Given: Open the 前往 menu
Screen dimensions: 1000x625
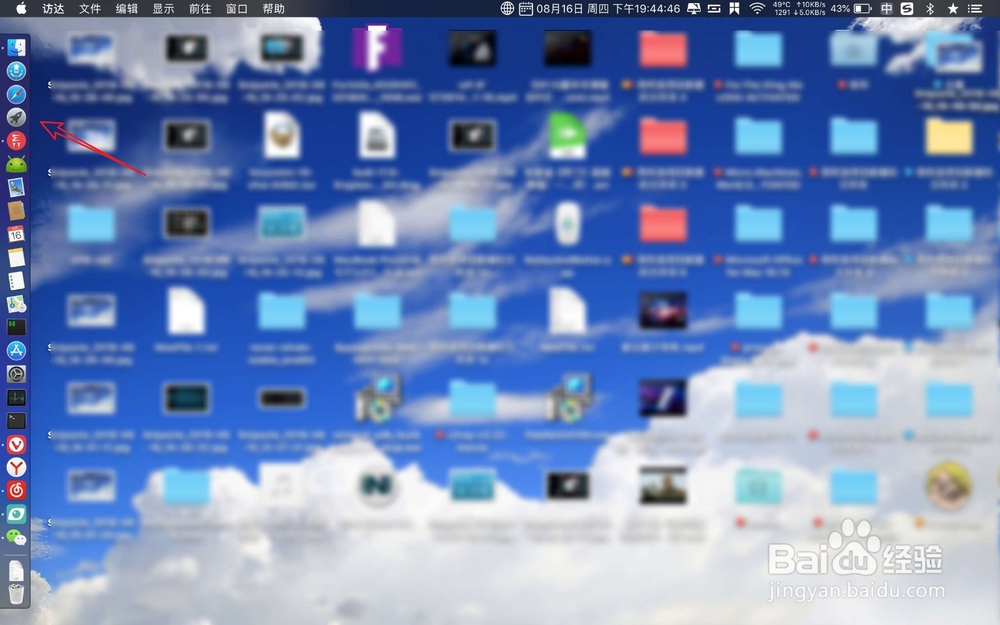Looking at the screenshot, I should [x=200, y=8].
